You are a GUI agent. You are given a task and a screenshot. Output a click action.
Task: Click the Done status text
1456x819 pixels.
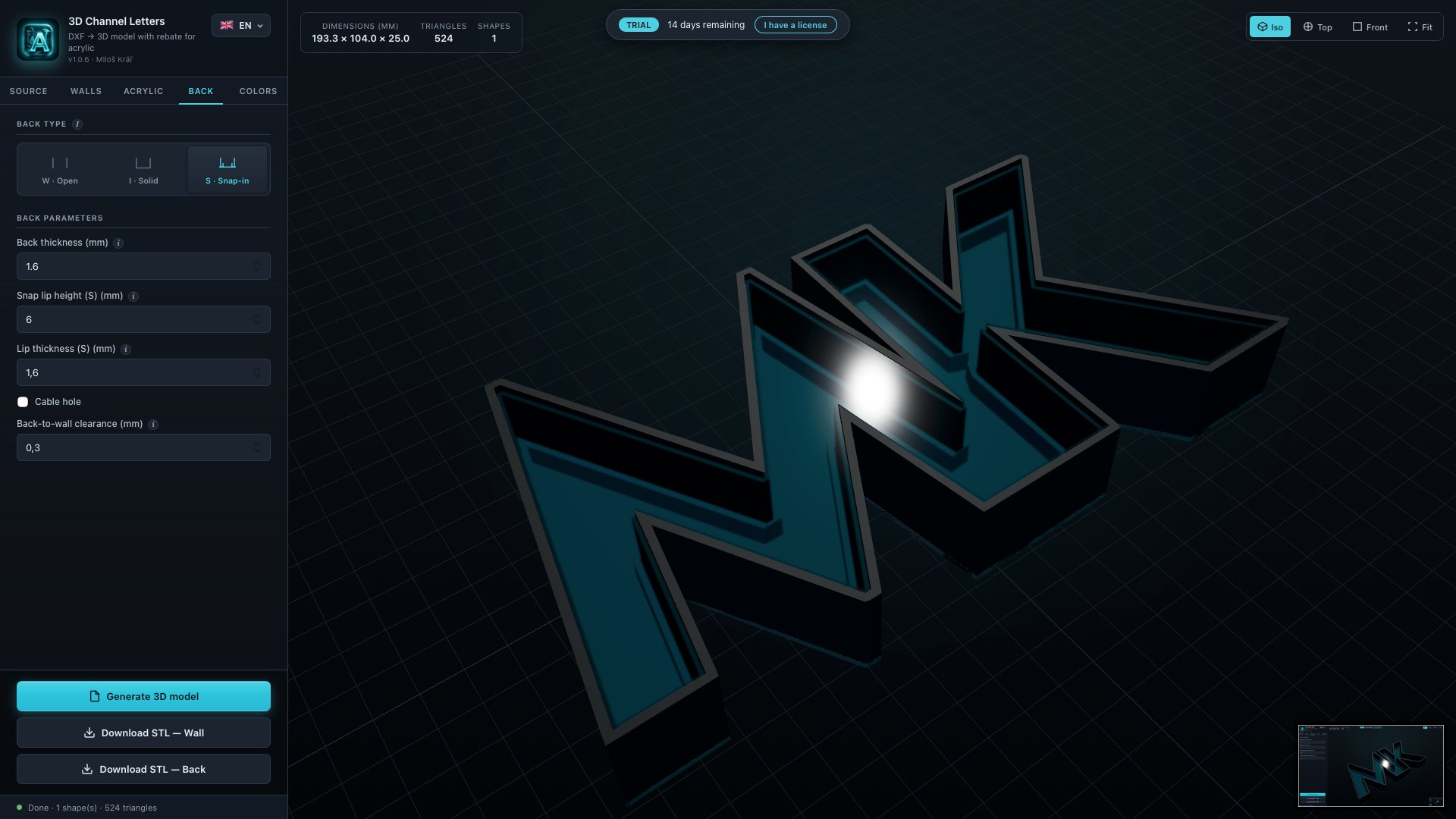(x=93, y=808)
